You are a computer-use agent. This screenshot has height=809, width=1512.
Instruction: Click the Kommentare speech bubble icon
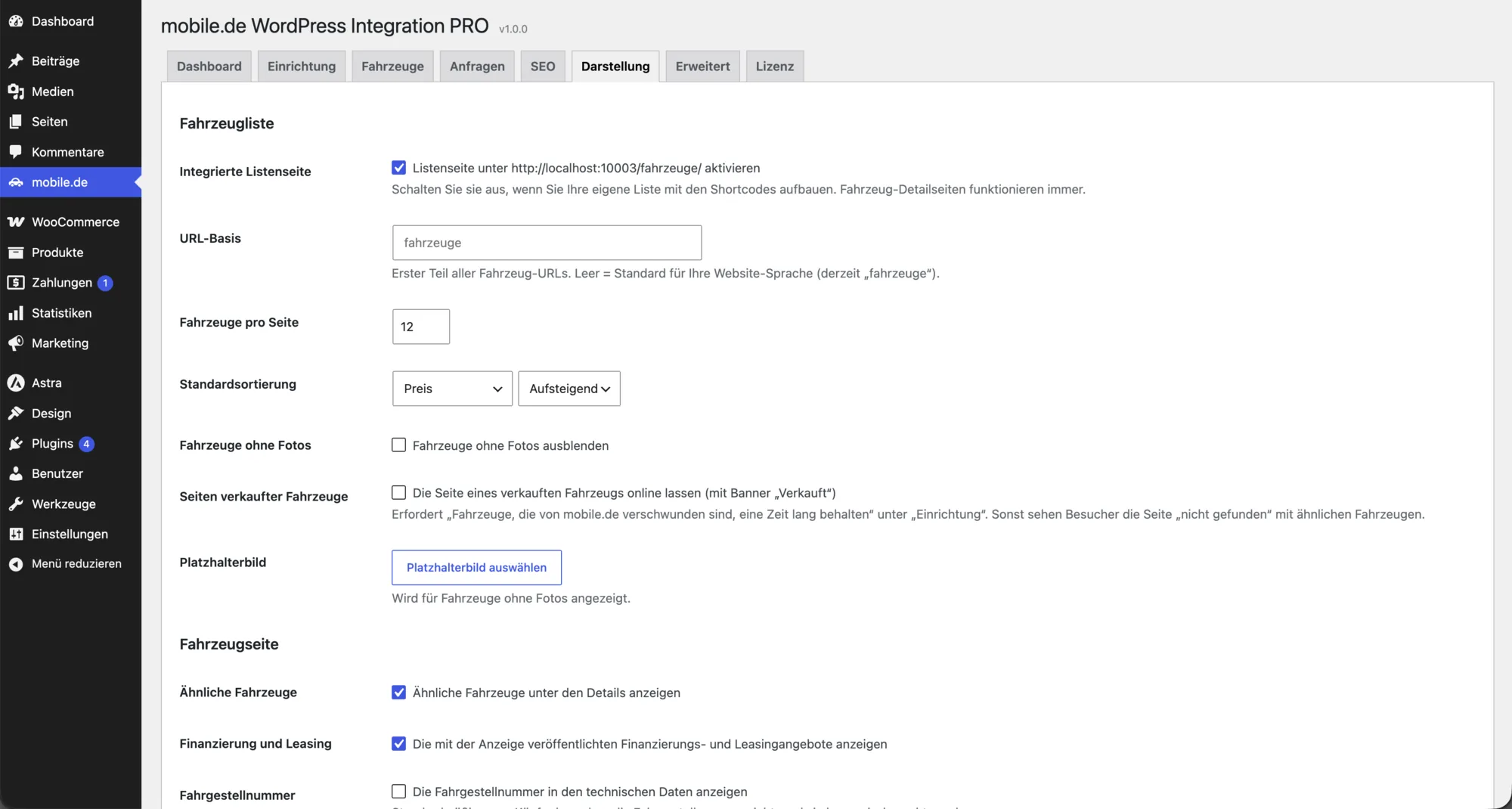click(x=16, y=152)
